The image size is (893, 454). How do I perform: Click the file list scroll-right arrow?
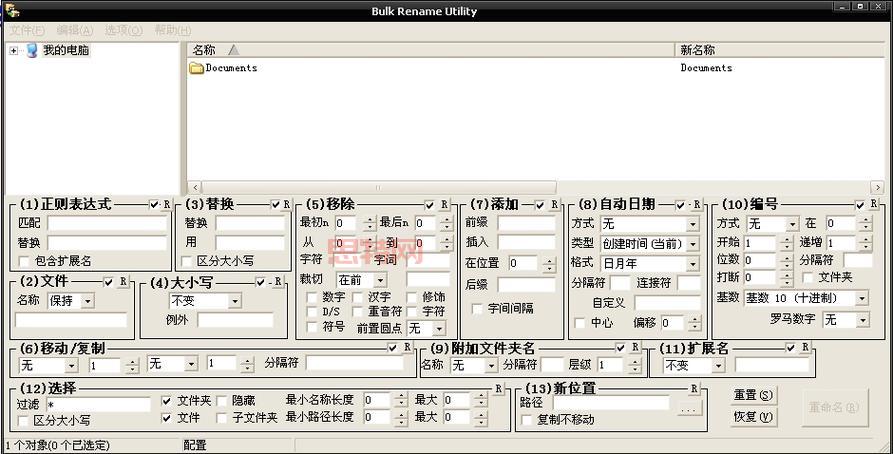(x=877, y=187)
